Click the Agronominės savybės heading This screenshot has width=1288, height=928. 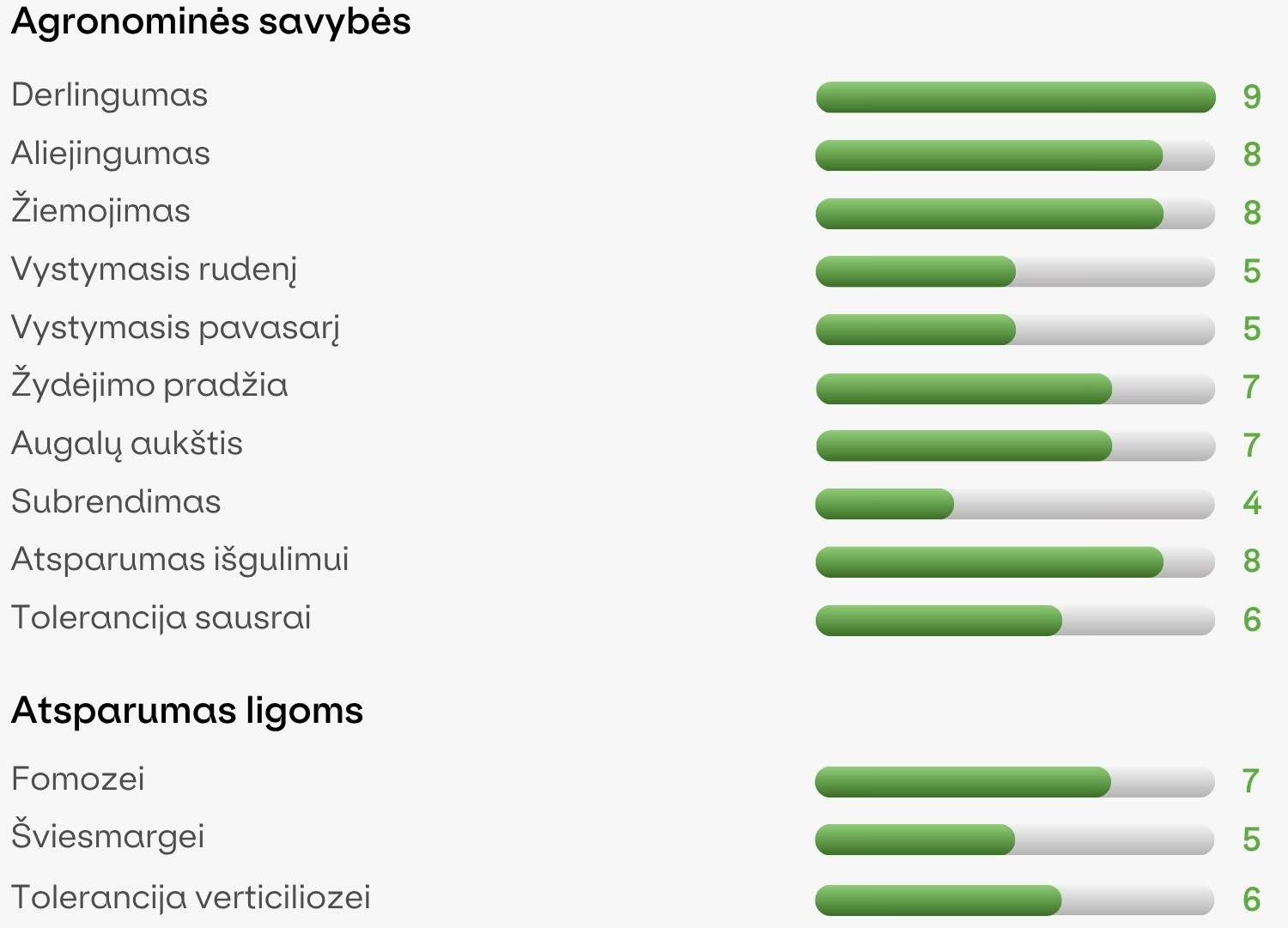[x=211, y=22]
